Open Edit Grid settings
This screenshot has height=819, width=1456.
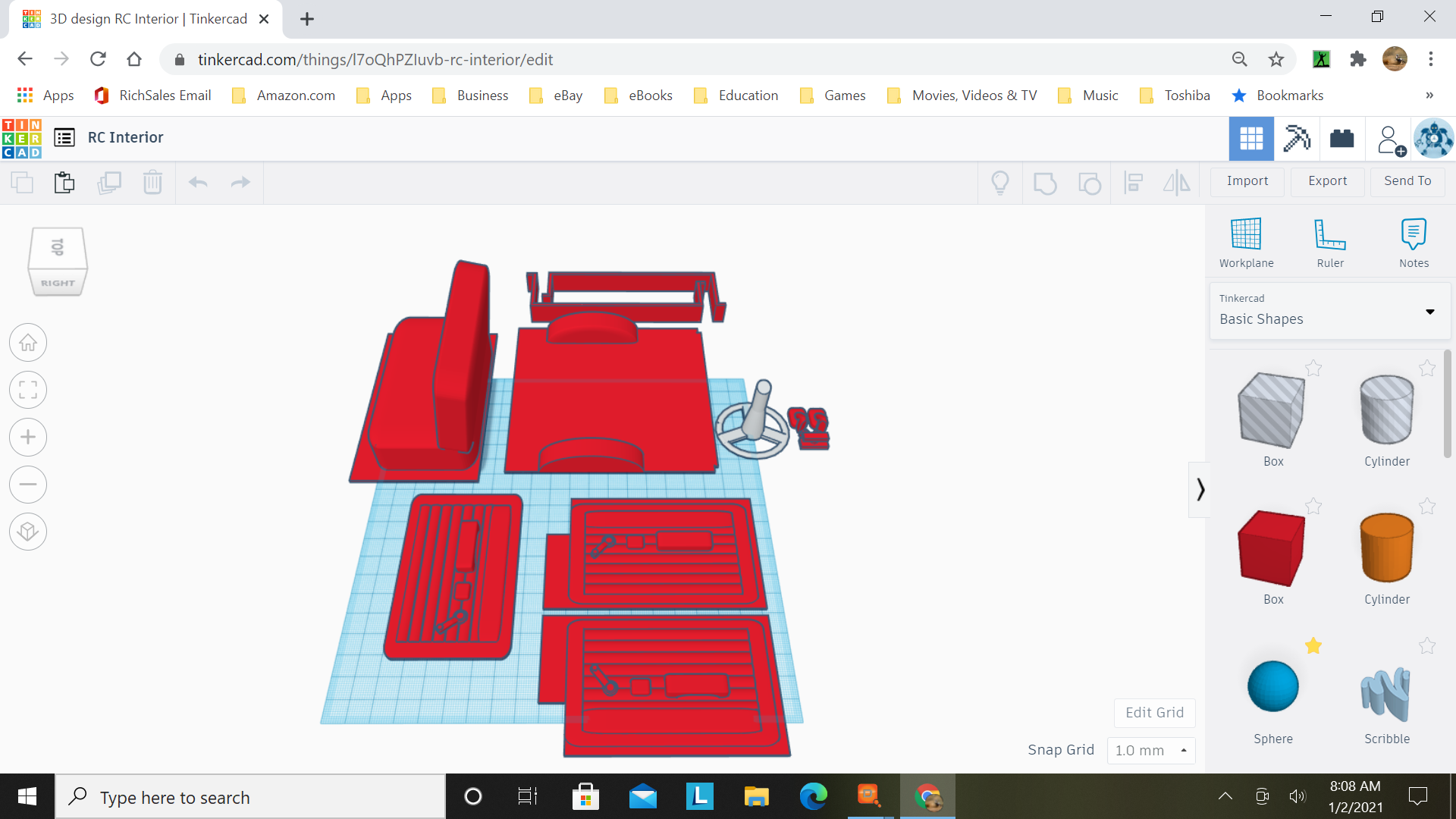click(x=1153, y=712)
